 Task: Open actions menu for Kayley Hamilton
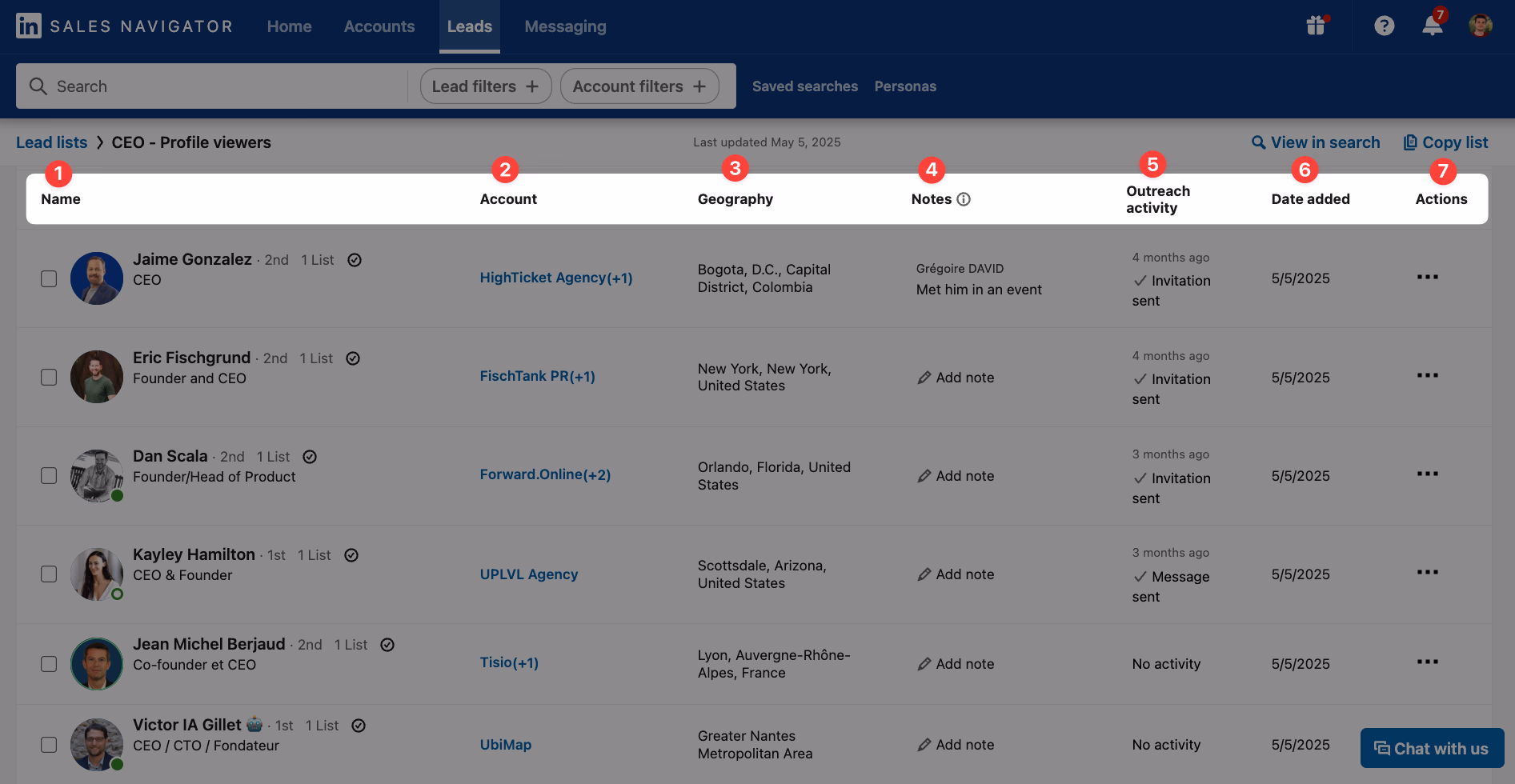[x=1428, y=572]
